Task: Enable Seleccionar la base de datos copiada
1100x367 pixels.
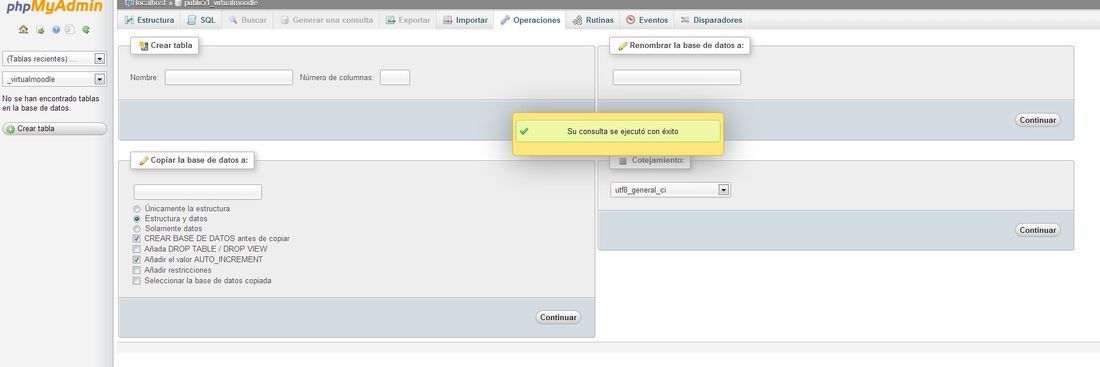Action: (137, 281)
